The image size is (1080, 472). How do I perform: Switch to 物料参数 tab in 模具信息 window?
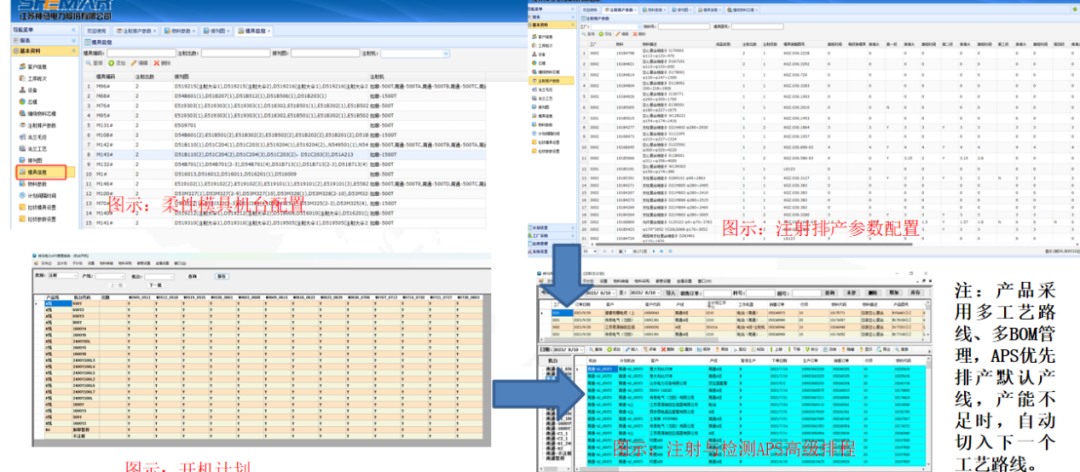(180, 31)
